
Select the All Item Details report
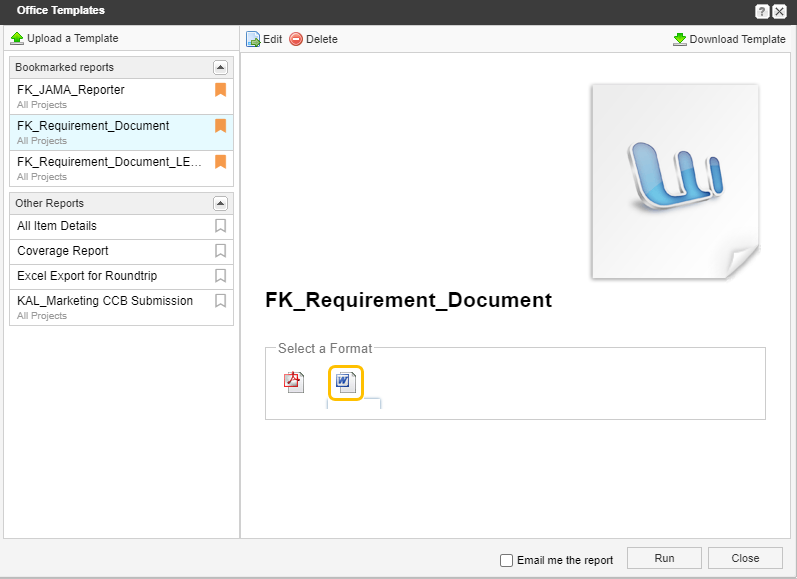pyautogui.click(x=121, y=226)
